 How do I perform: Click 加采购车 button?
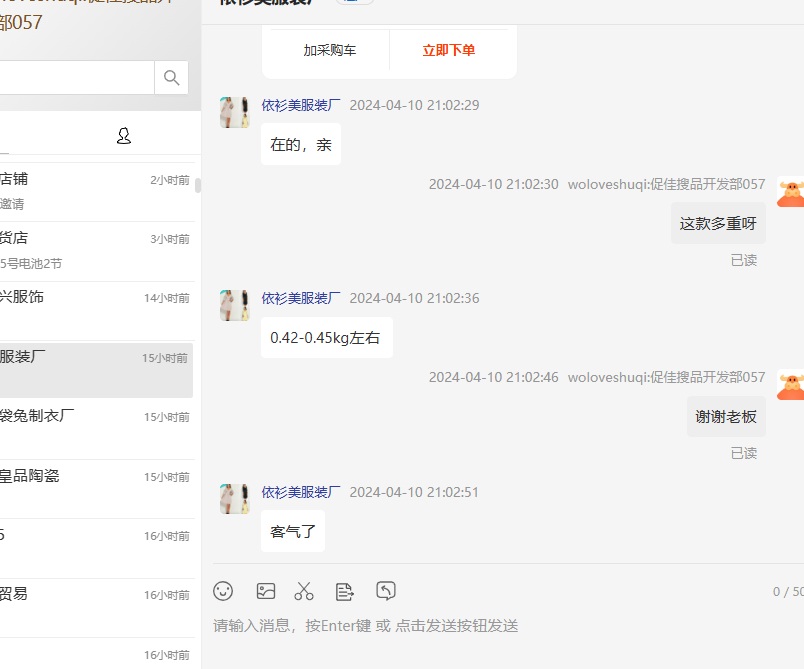(330, 50)
